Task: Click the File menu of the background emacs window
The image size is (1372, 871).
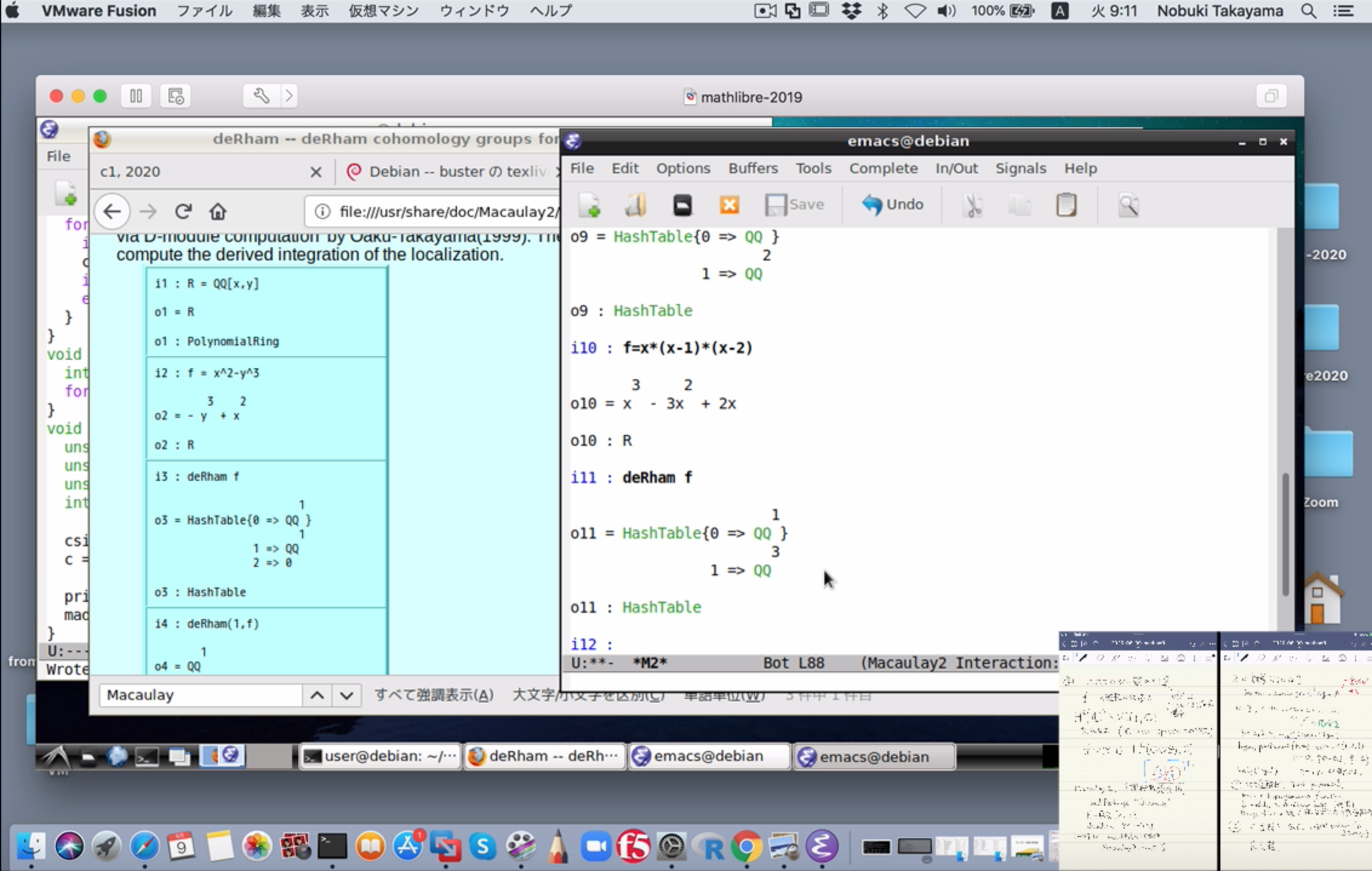Action: (x=58, y=156)
